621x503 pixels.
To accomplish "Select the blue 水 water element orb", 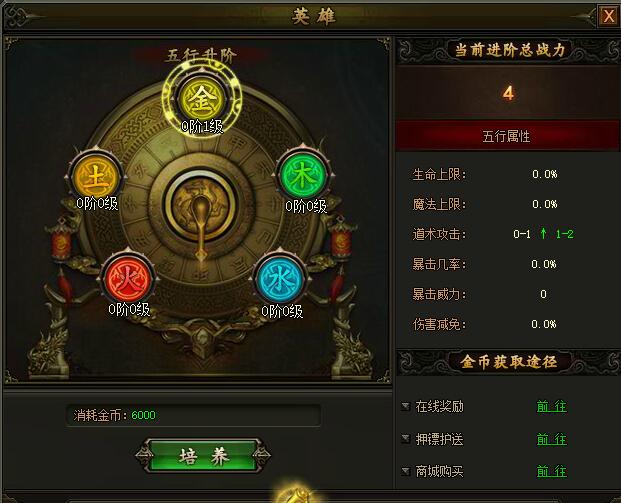I will [x=281, y=279].
